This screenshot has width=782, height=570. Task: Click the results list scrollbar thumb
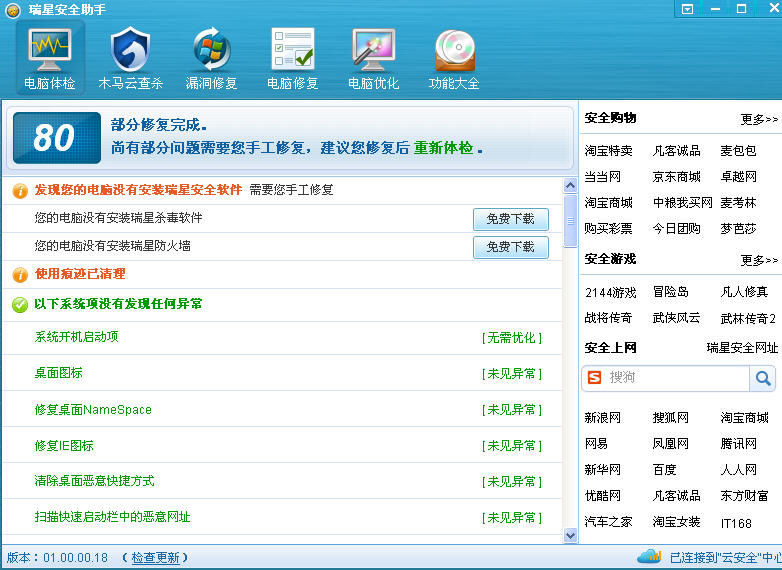pyautogui.click(x=570, y=221)
